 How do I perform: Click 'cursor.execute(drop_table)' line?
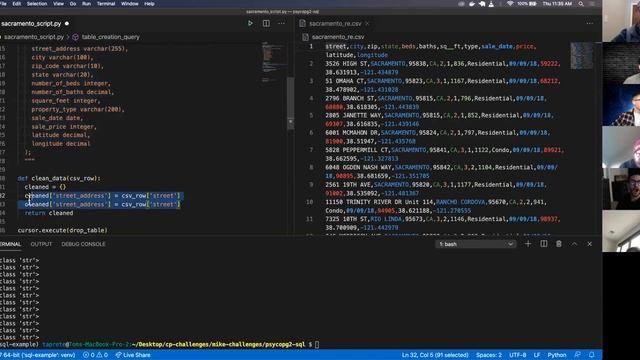coord(62,230)
